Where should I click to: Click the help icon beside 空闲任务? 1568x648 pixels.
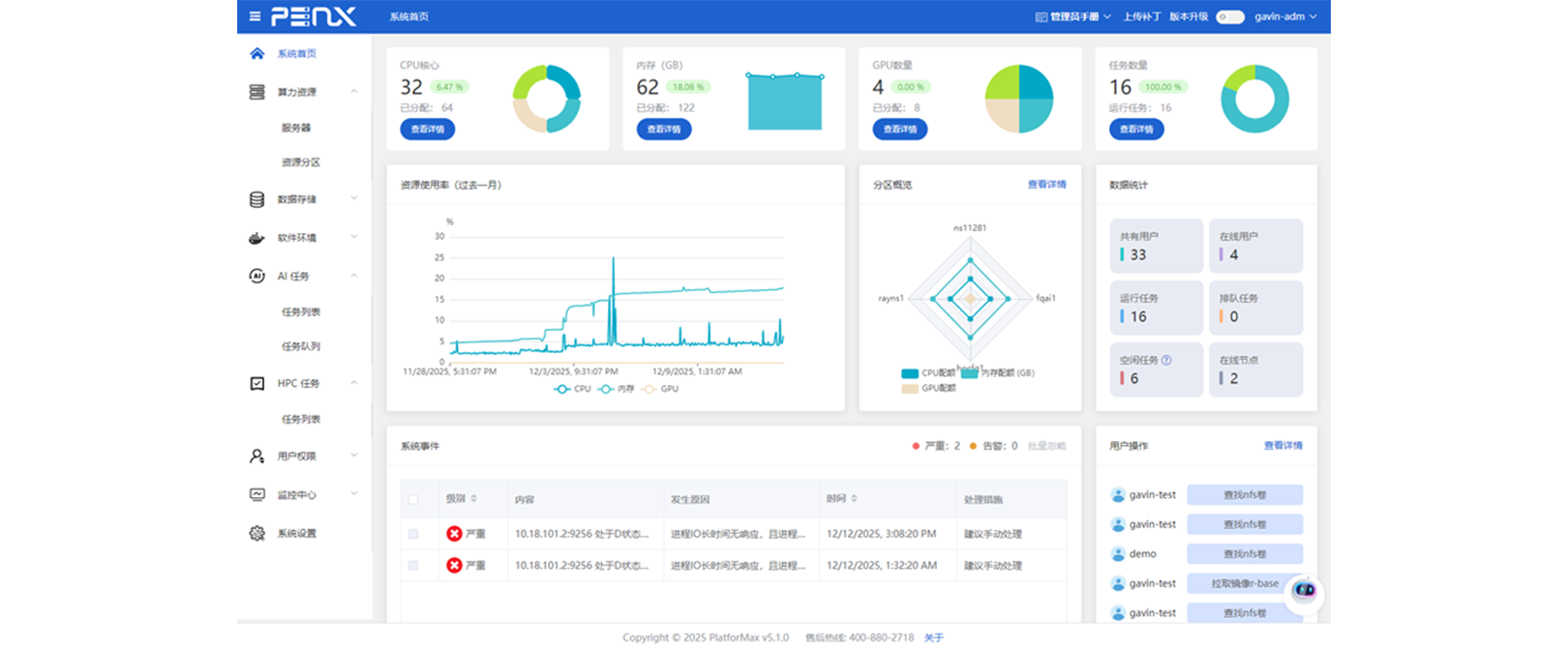click(x=1166, y=360)
